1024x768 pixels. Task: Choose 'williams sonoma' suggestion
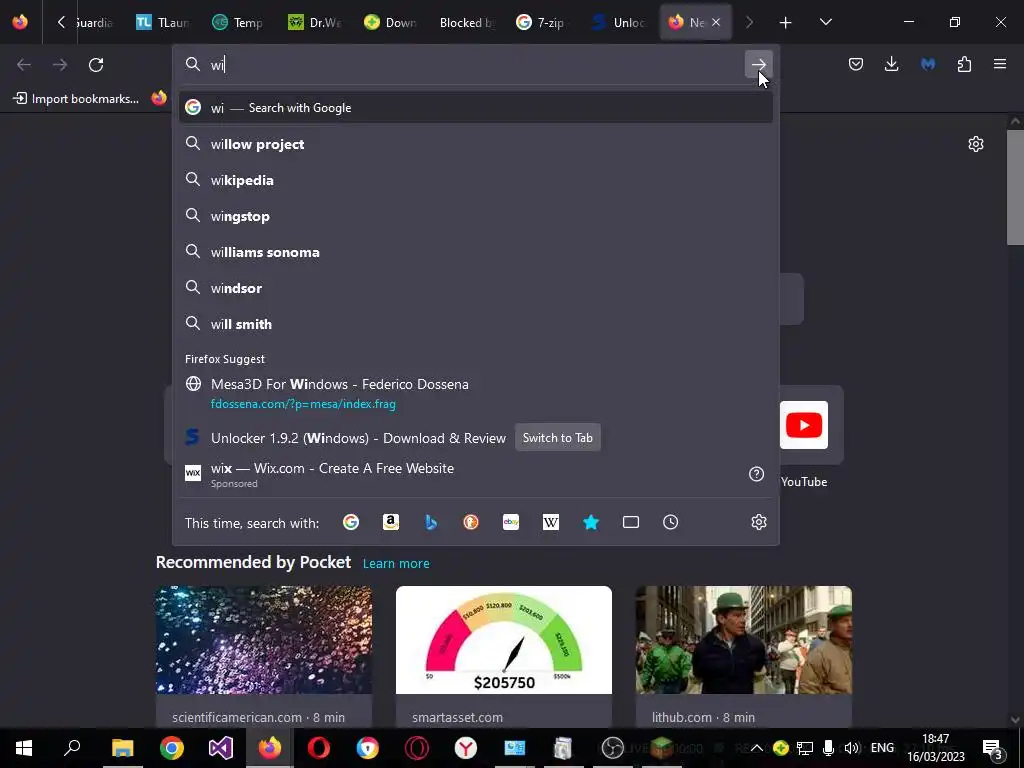[475, 251]
